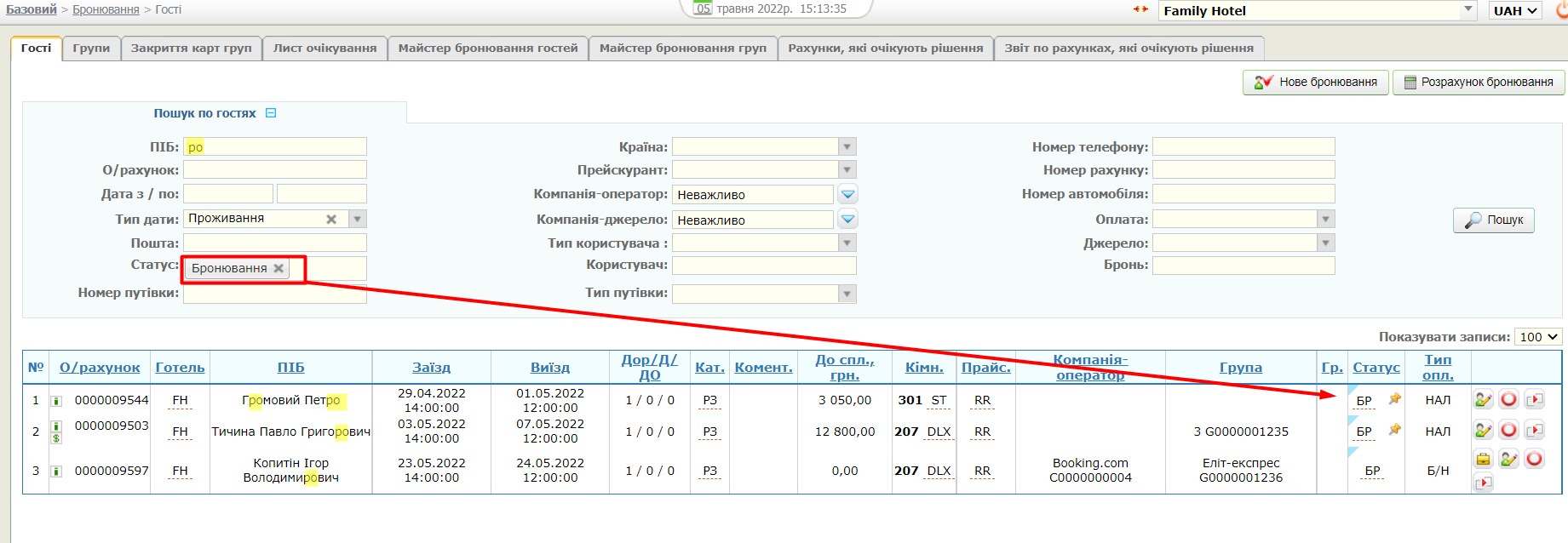Switch to the Групи tab
The image size is (1568, 543).
[91, 49]
